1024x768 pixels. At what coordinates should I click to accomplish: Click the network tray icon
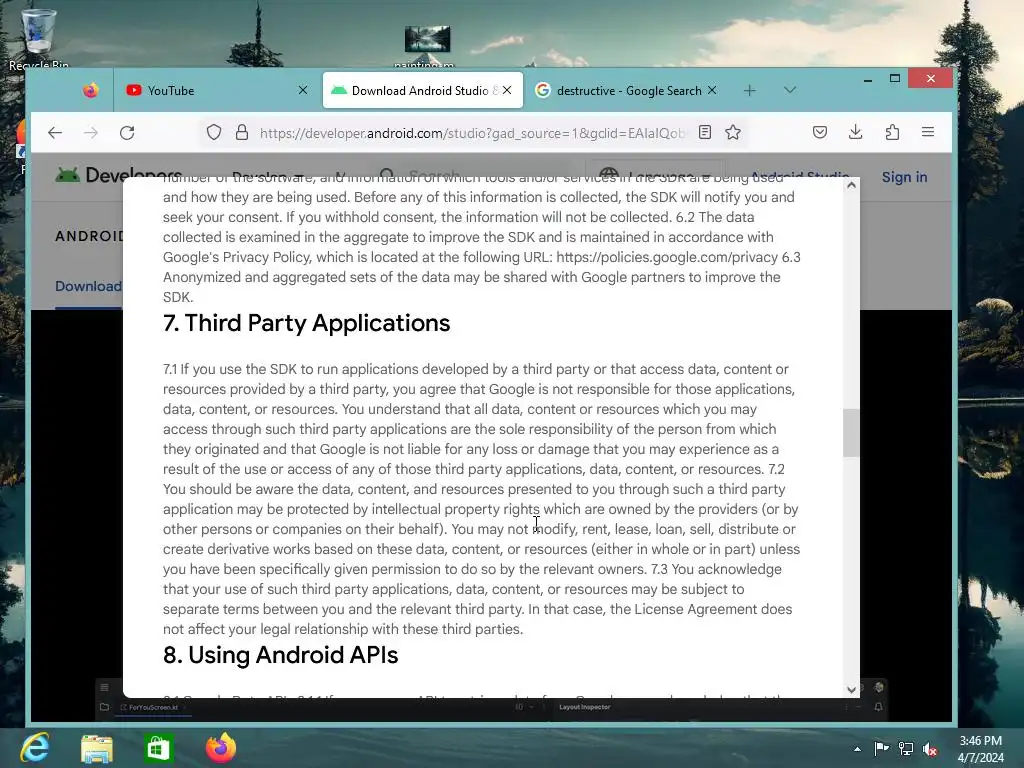click(906, 748)
